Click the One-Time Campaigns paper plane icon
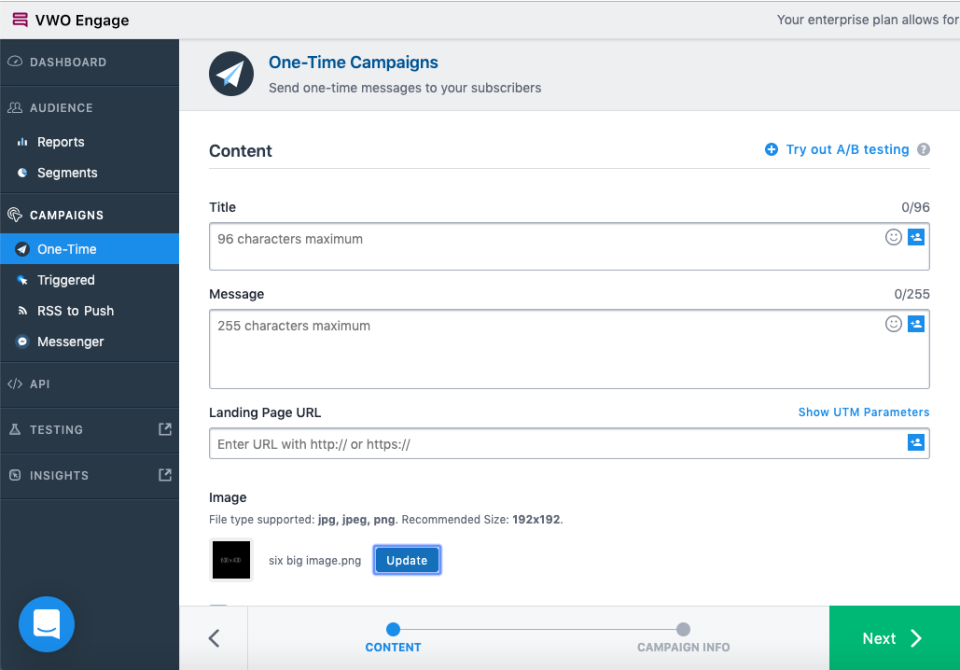The width and height of the screenshot is (960, 670). (231, 74)
